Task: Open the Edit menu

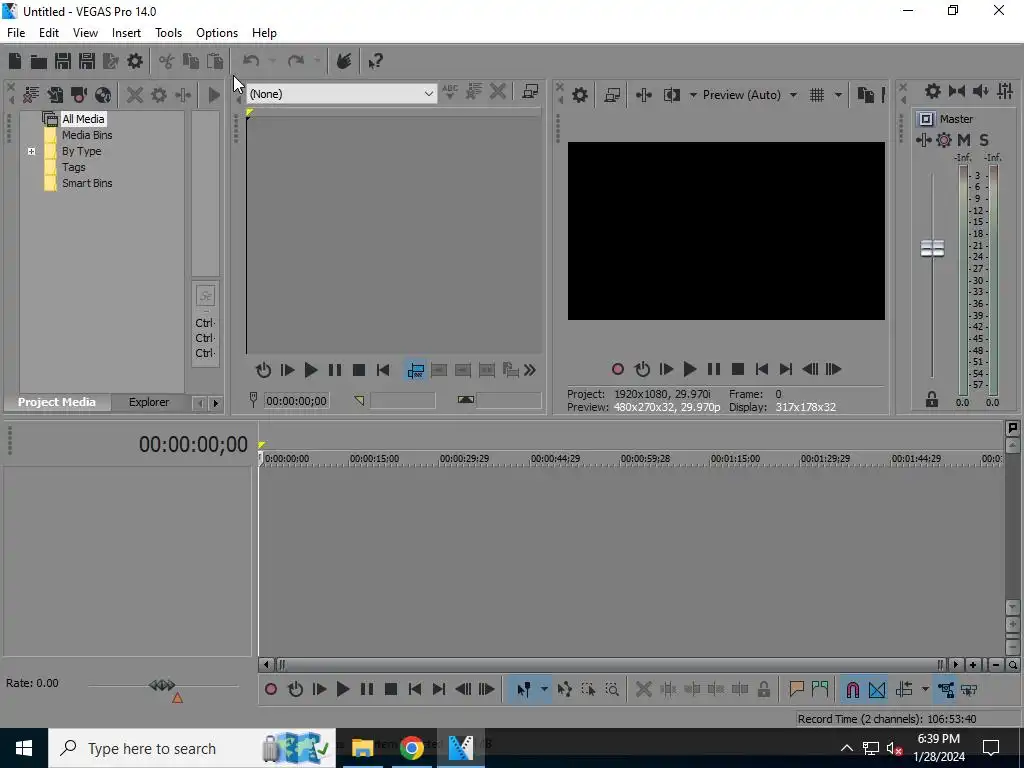Action: (x=49, y=33)
